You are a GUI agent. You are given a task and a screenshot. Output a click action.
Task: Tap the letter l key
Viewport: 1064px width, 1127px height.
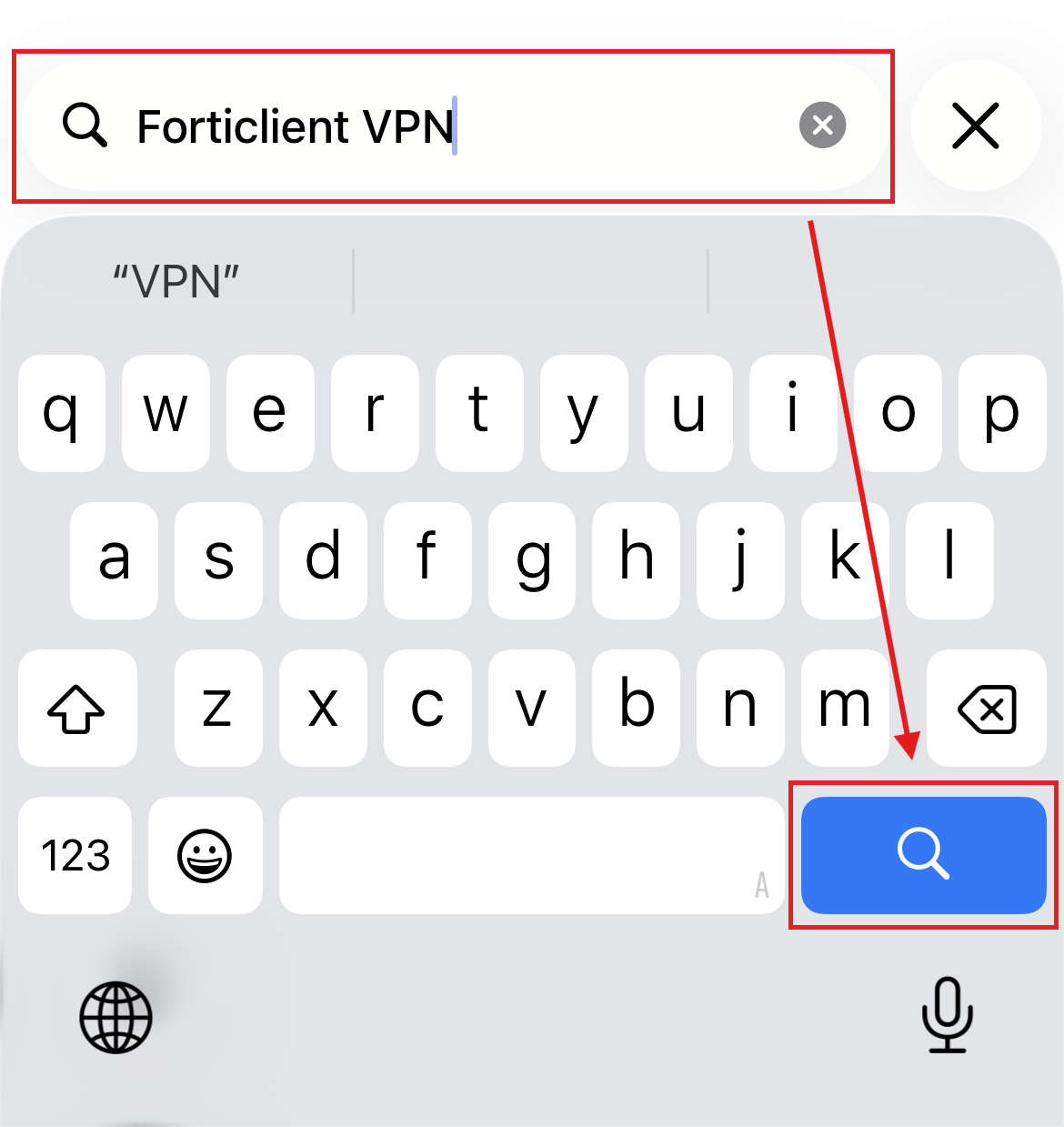[x=949, y=560]
